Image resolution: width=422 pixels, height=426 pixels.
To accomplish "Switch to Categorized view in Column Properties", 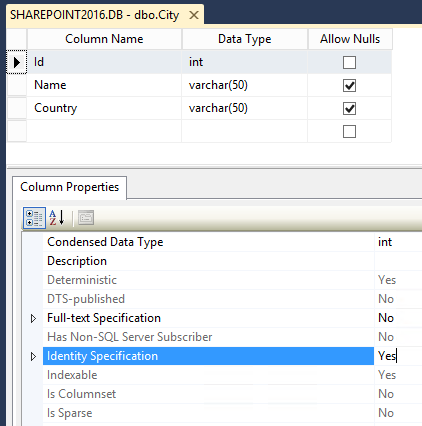I will pos(34,218).
